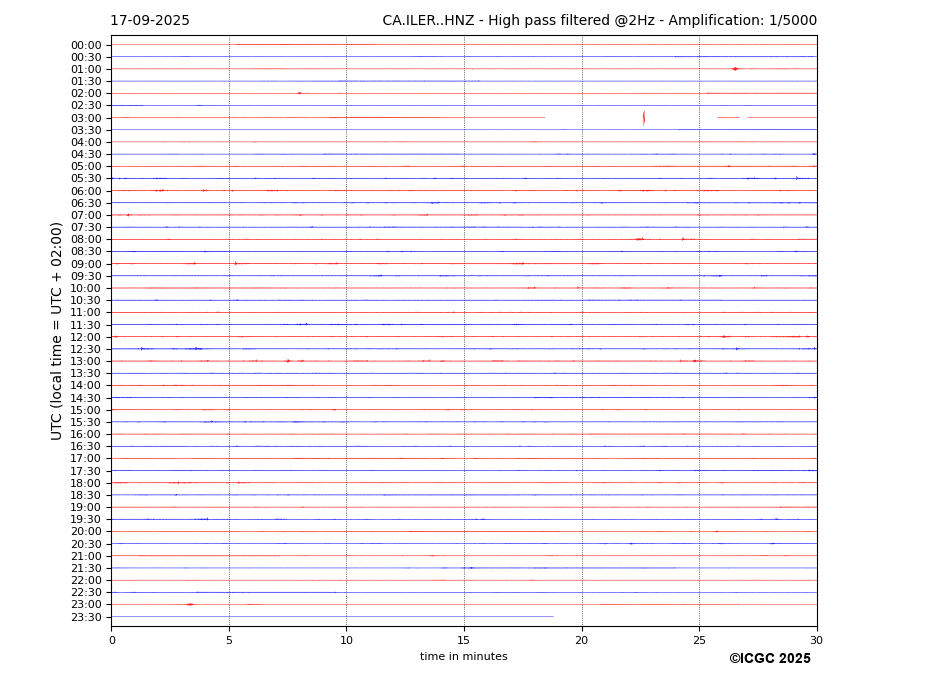
Task: Click the 23:30 time row label
Action: click(x=86, y=617)
